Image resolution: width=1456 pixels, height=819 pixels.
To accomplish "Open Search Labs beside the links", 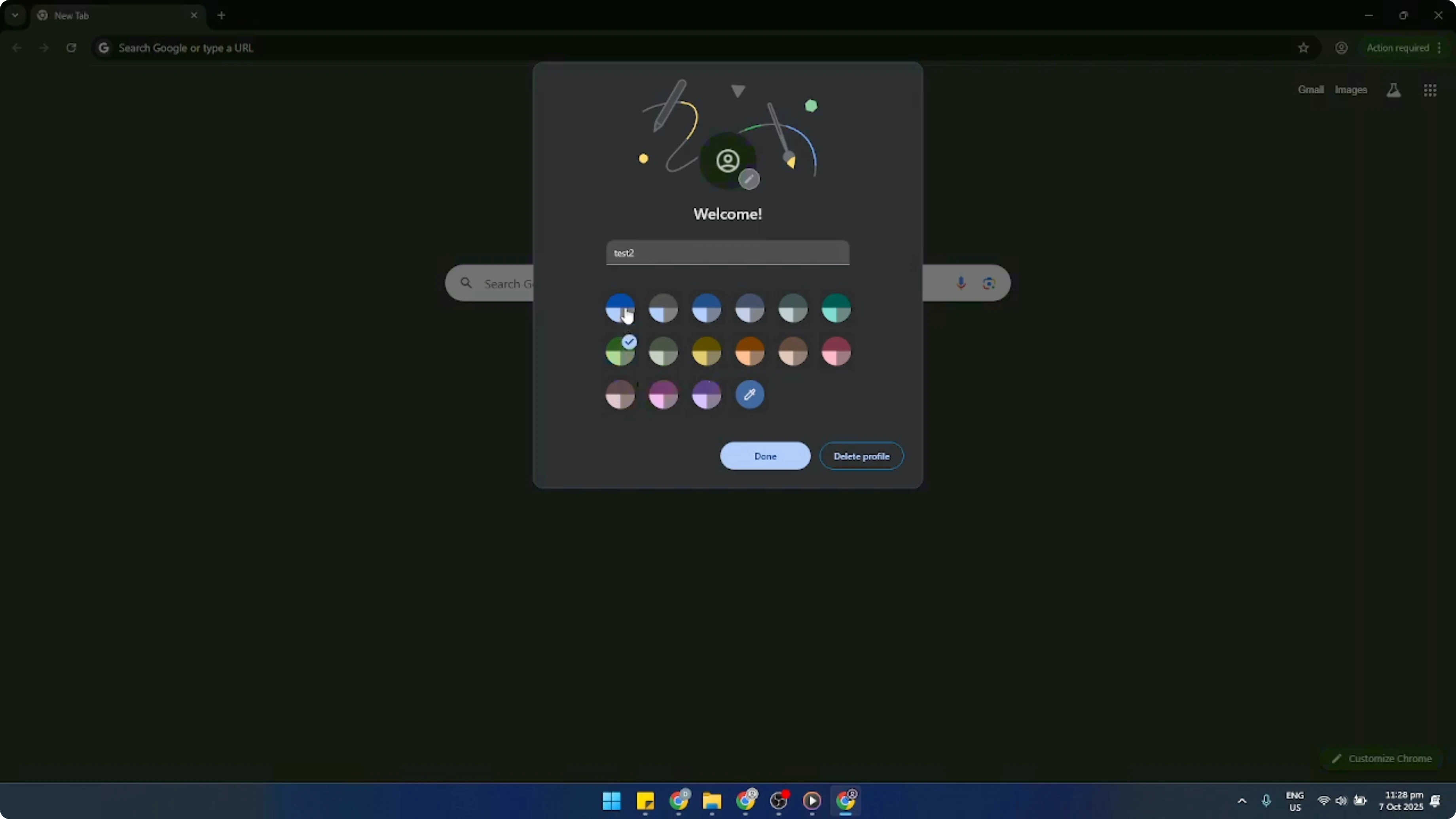I will (x=1393, y=90).
